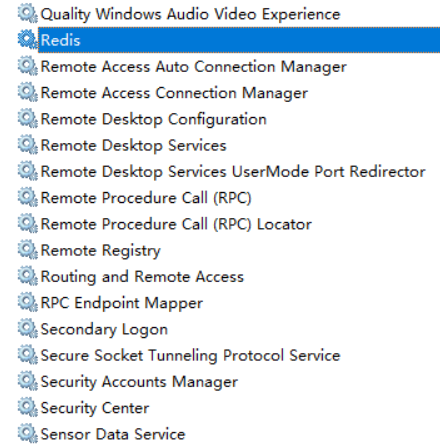This screenshot has width=440, height=447.
Task: Click gear icon for Quality Windows Audio Video Experience
Action: (28, 14)
